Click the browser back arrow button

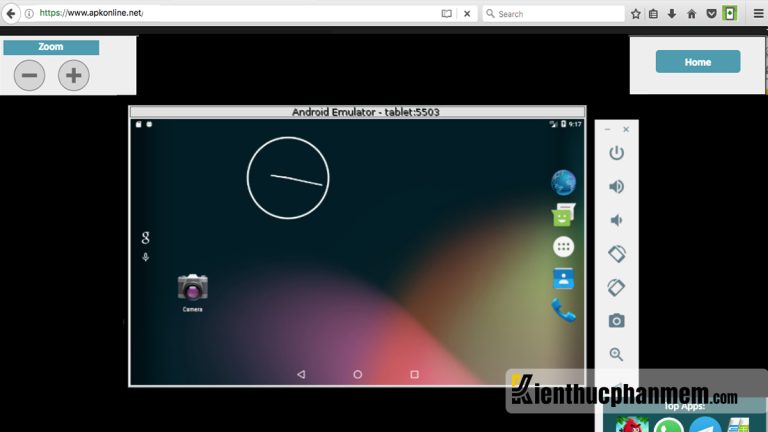[11, 13]
